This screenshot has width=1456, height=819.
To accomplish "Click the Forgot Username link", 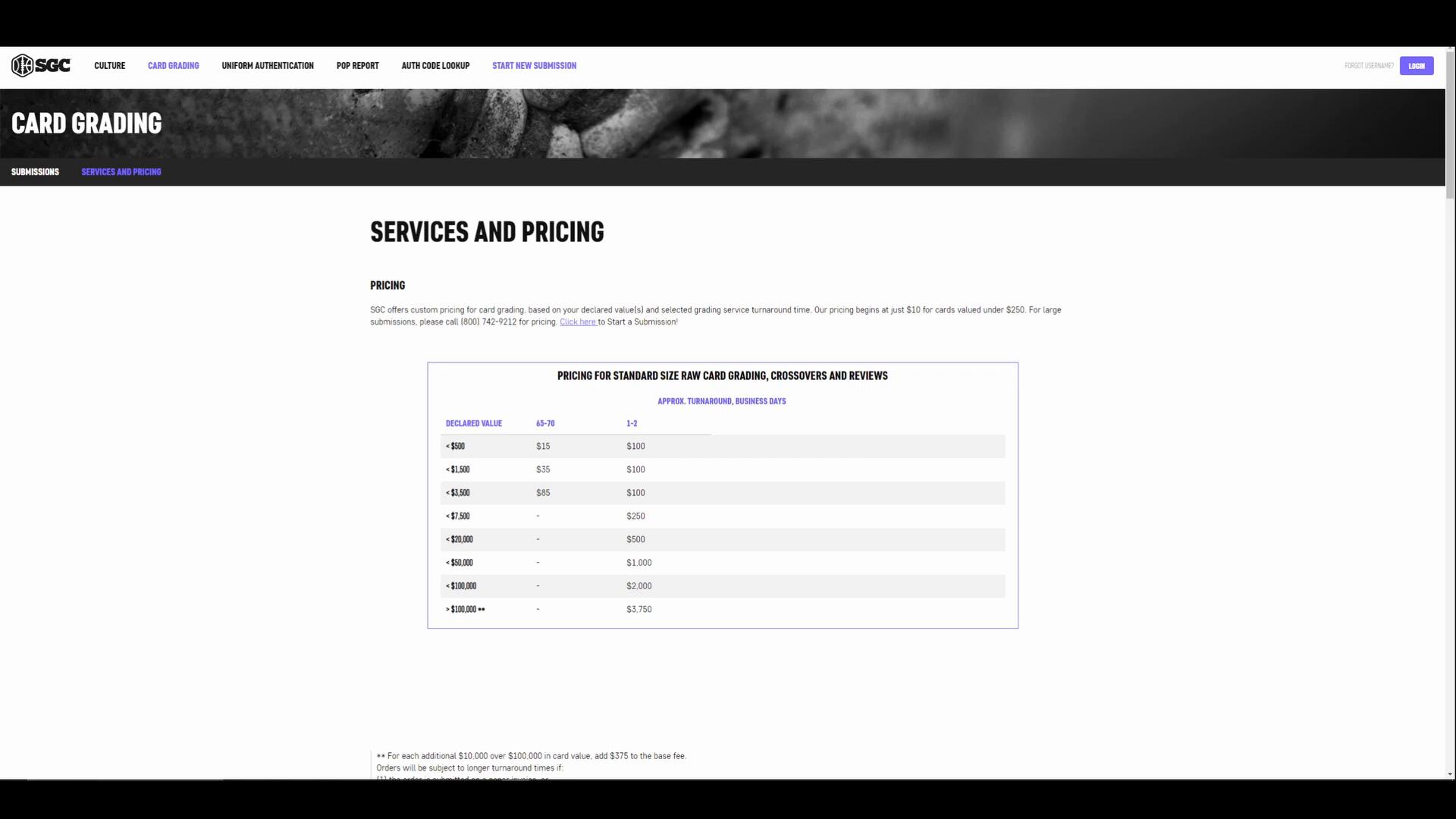I will [1368, 66].
